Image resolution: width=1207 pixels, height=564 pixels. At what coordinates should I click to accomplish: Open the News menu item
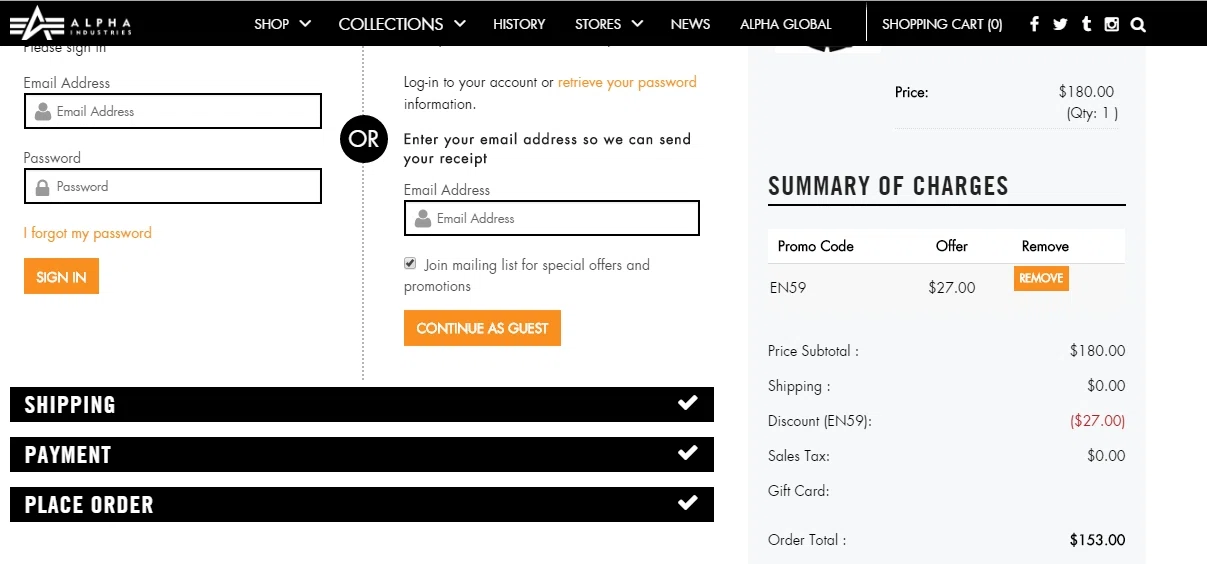click(690, 24)
